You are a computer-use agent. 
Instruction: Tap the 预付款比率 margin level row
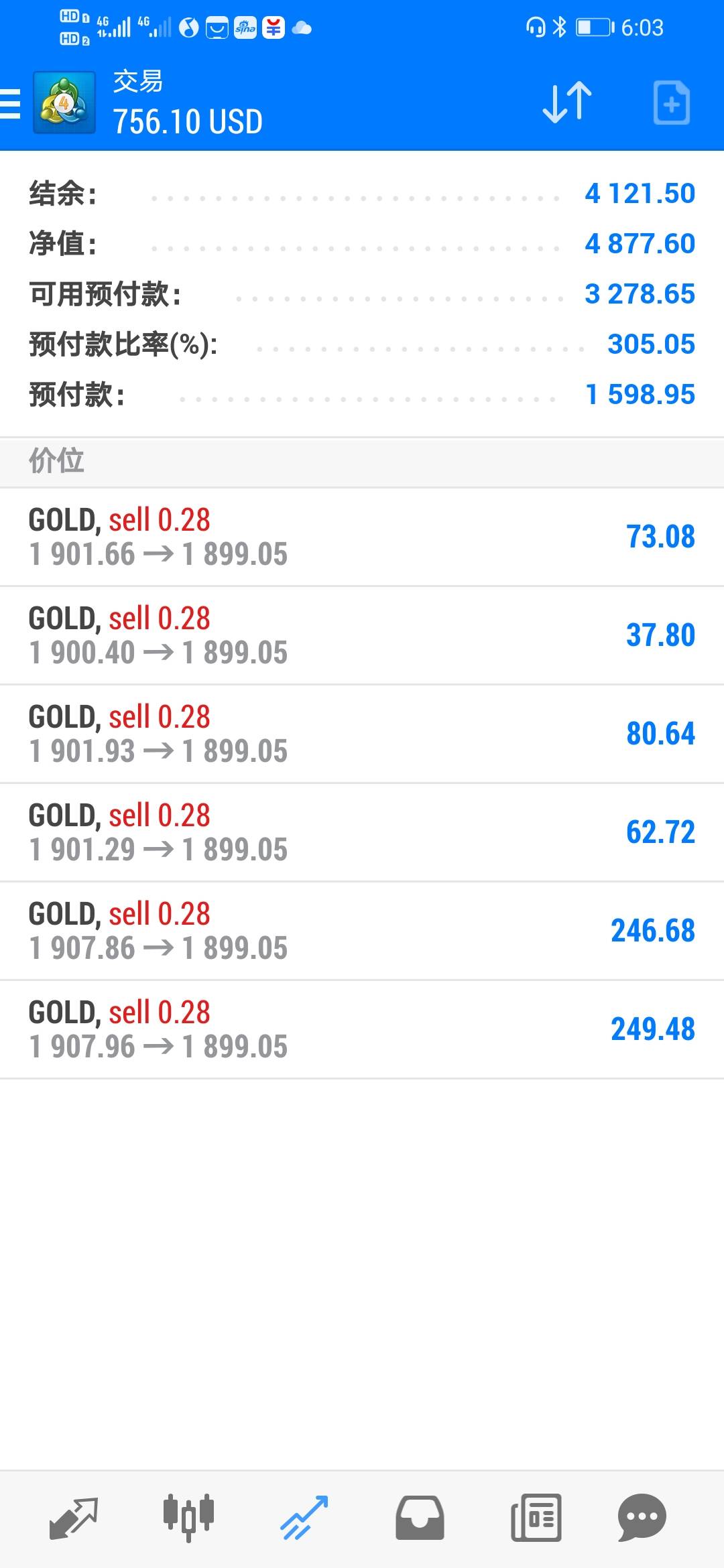[362, 344]
